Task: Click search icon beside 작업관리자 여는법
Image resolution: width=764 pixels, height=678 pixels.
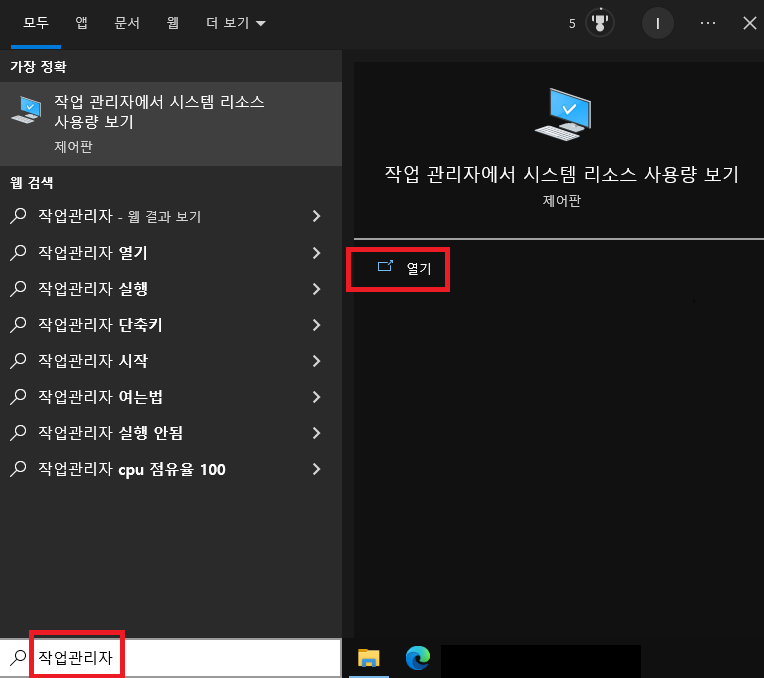Action: 18,397
